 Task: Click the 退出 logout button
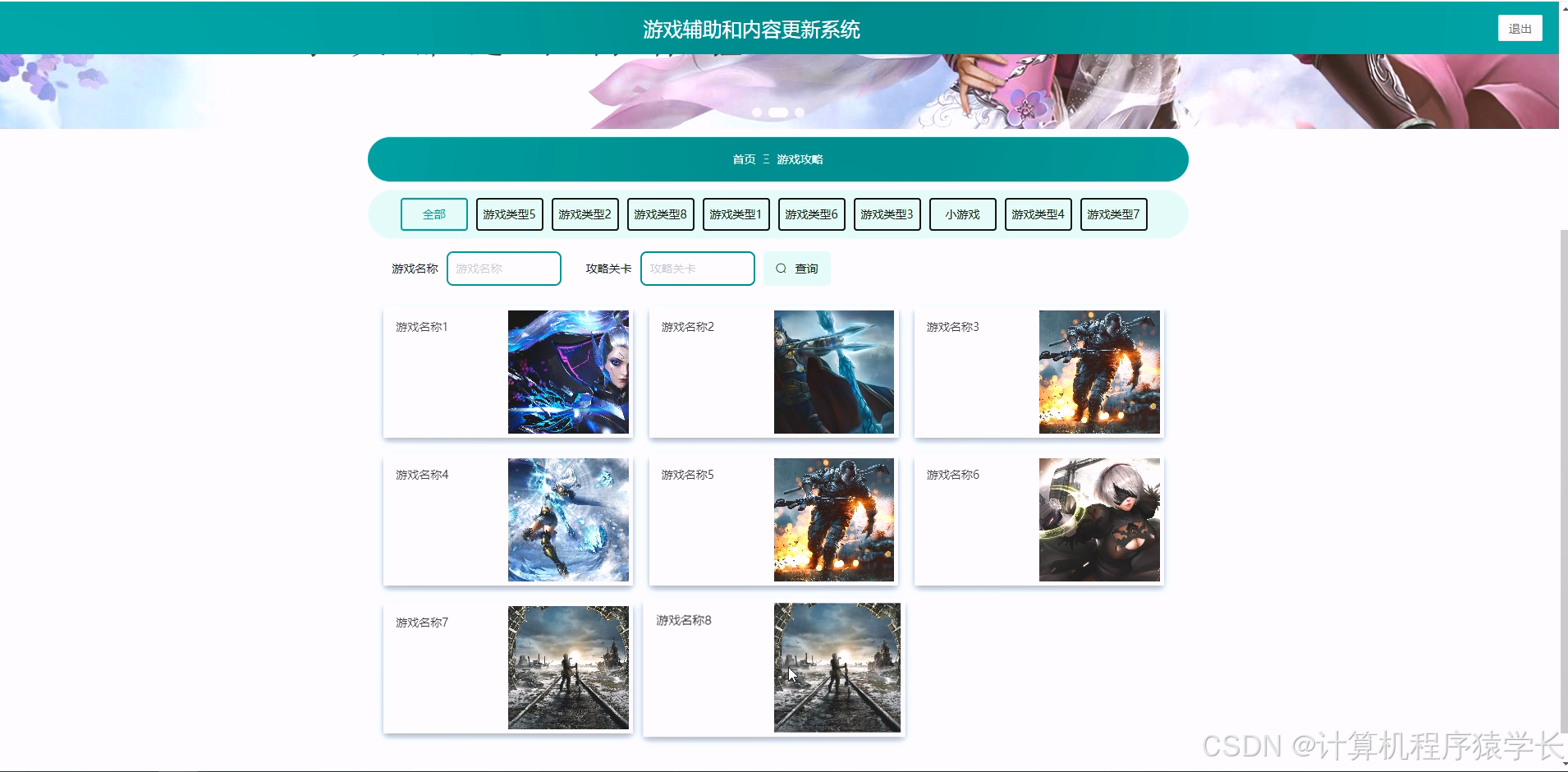(1520, 29)
